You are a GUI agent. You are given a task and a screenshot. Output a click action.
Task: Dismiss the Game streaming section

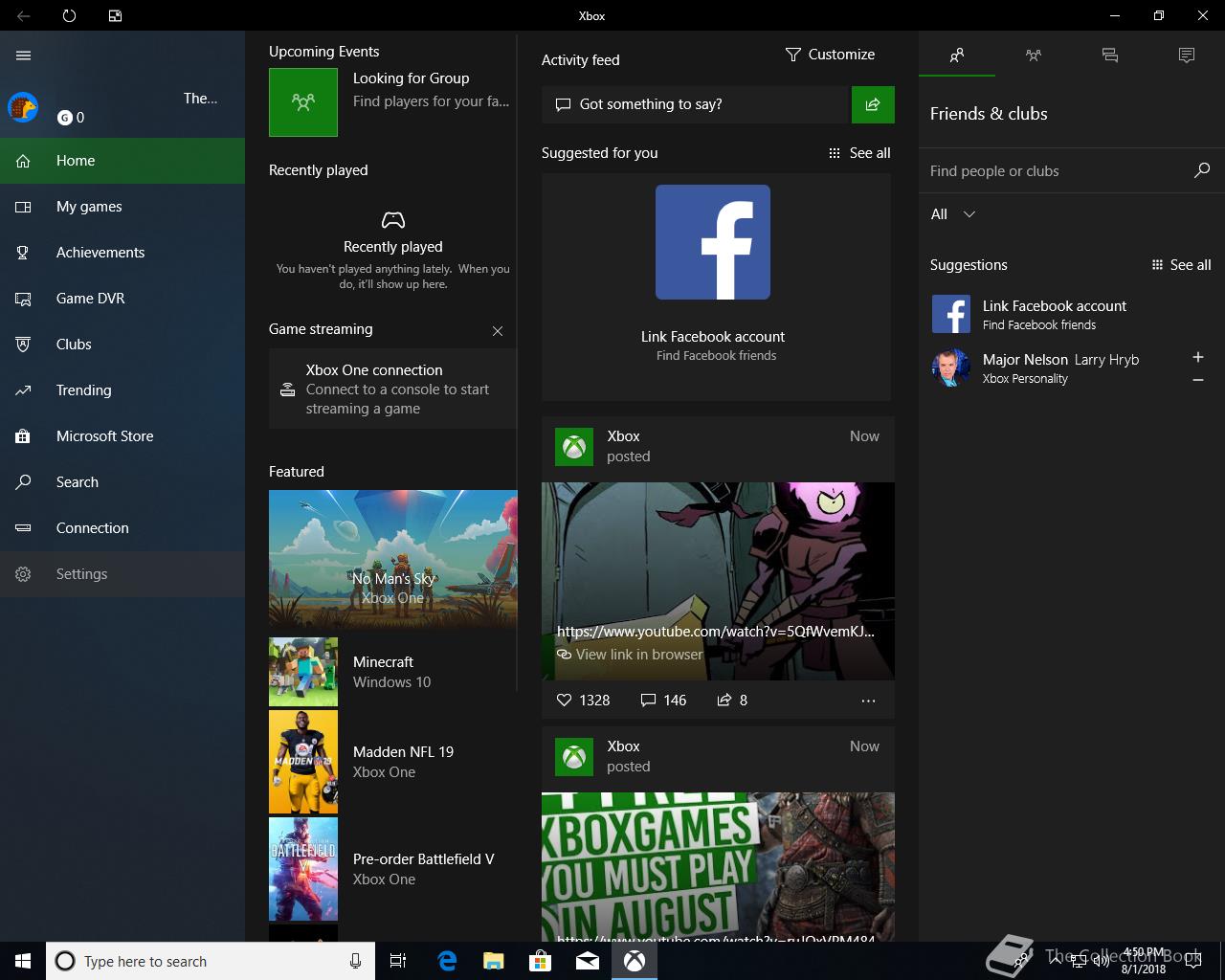[x=498, y=331]
